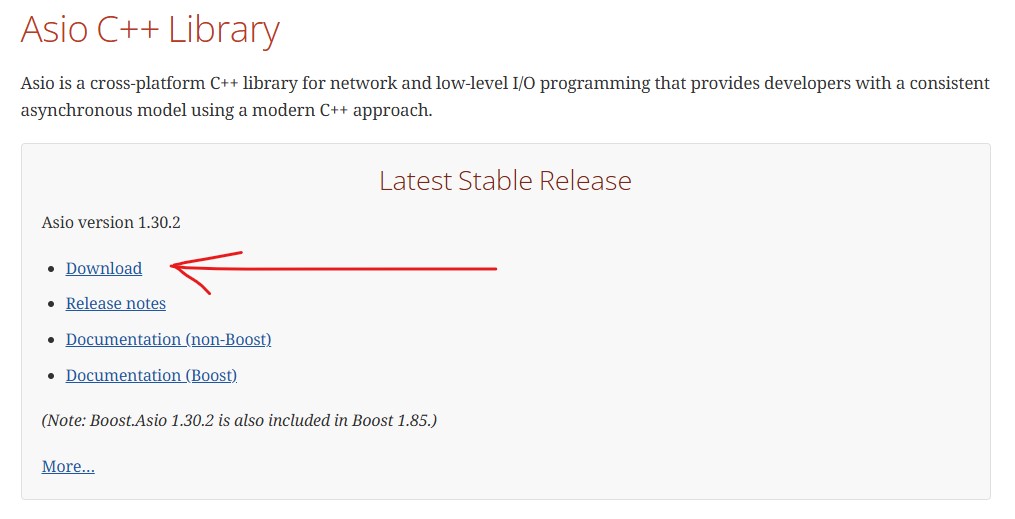1015x519 pixels.
Task: Click the bullet before Release notes
Action: point(52,304)
